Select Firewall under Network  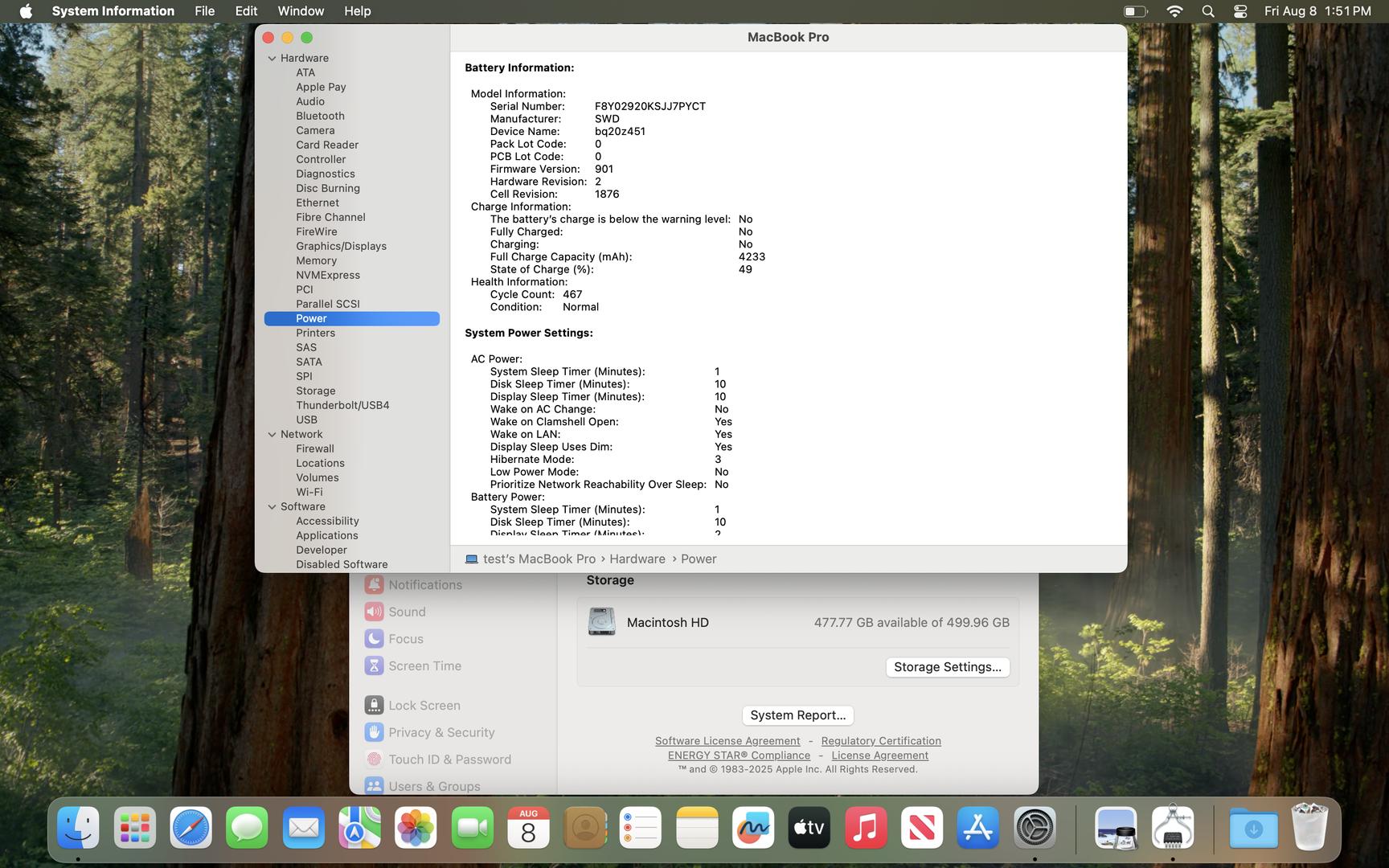[x=315, y=448]
